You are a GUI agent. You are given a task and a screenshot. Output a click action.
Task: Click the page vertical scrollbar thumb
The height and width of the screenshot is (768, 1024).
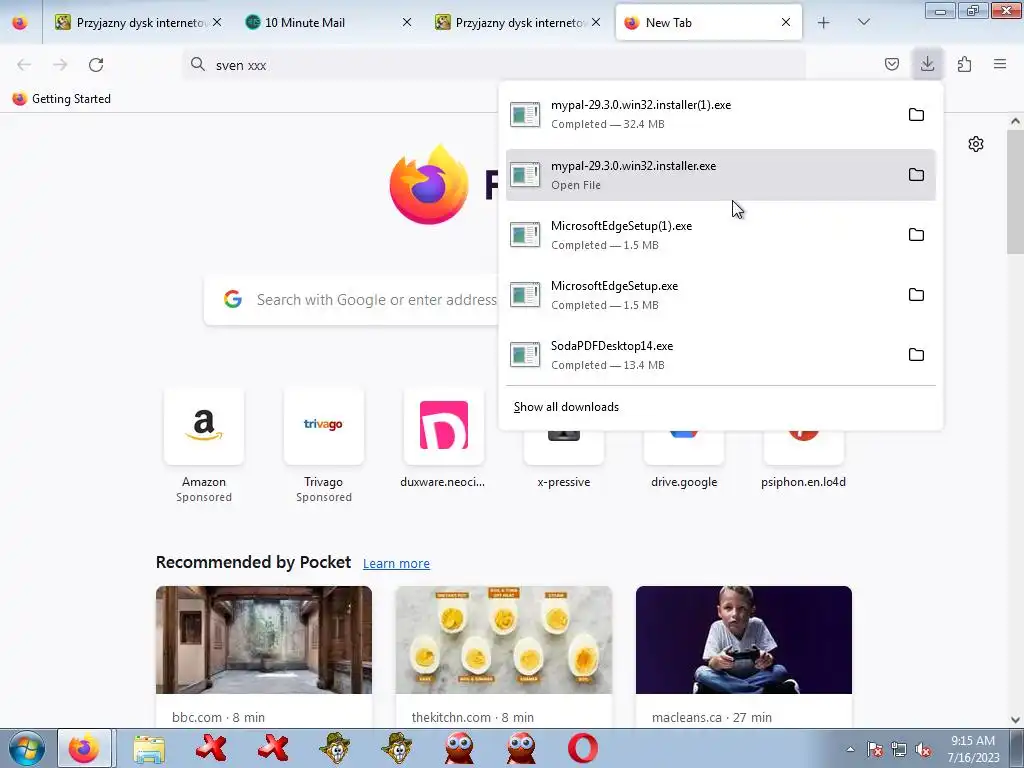[1015, 192]
